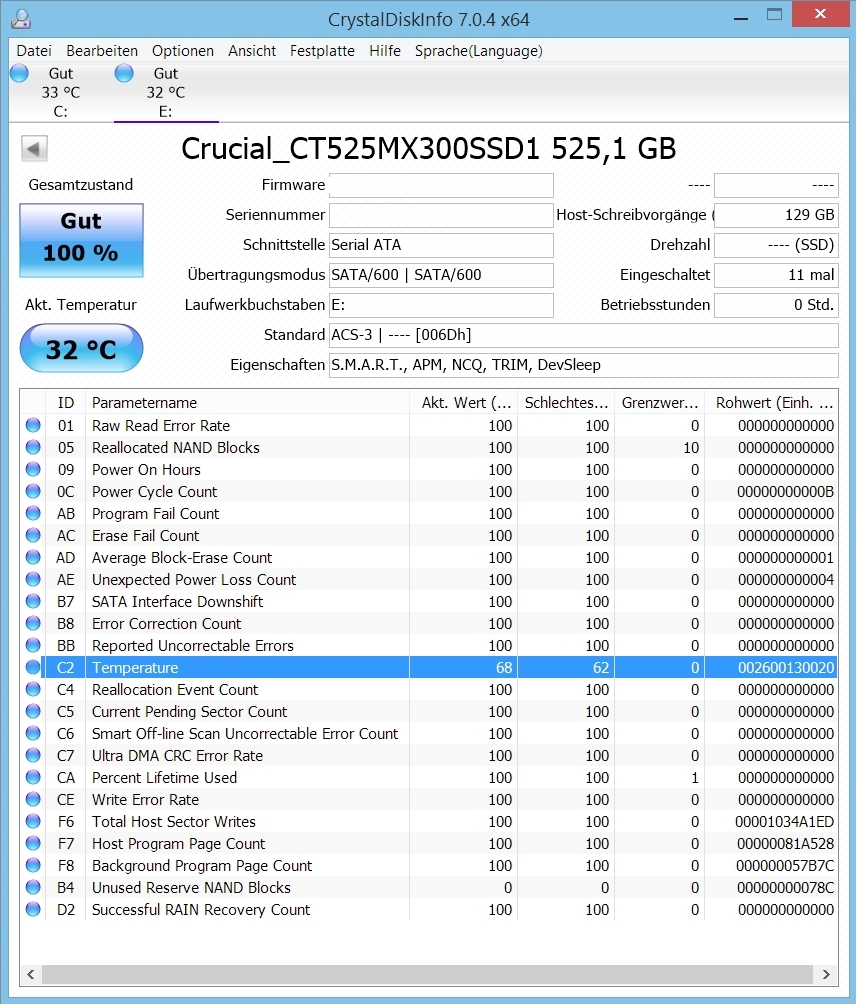Click the Crucial_CT525MX300SSD1 525,1 GB title
The width and height of the screenshot is (856, 1004).
(x=428, y=149)
